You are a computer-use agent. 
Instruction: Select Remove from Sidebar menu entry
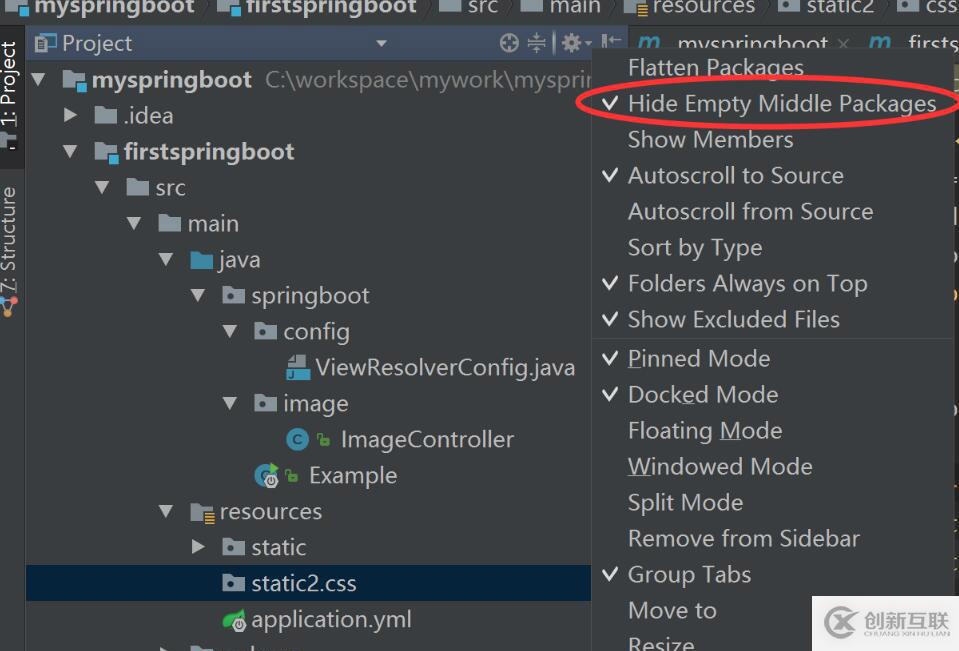coord(743,539)
